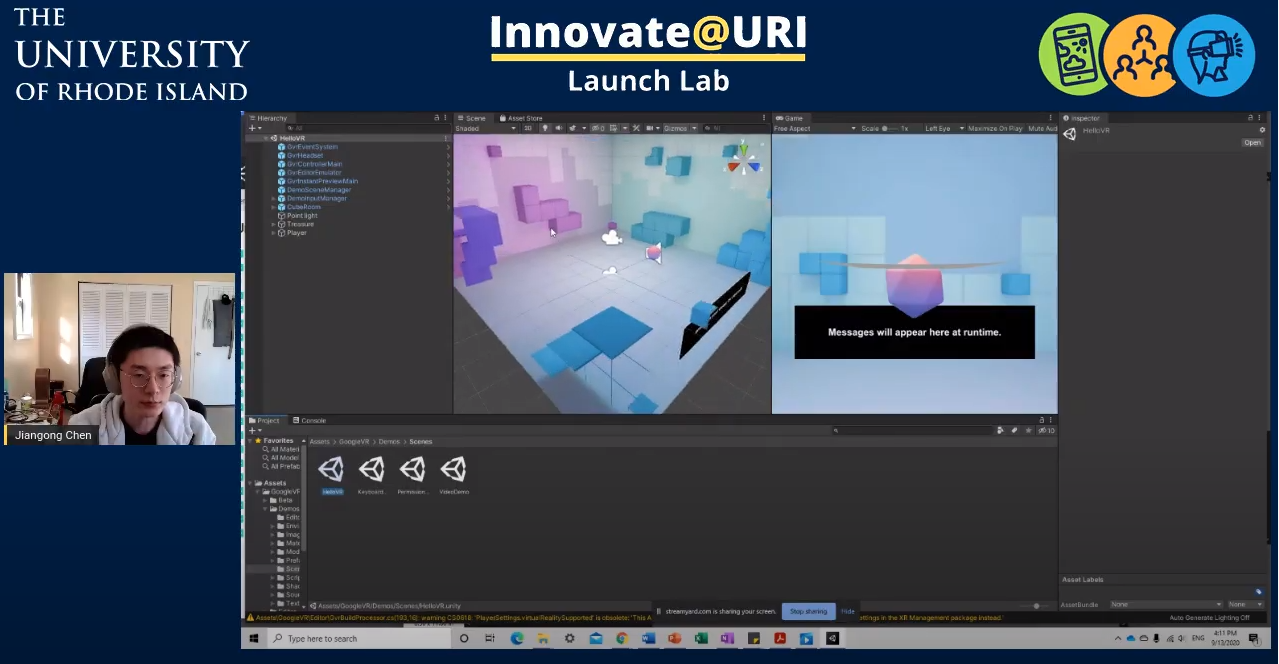Toggle Maximize On Play in Game view
The image size is (1279, 664).
coord(995,128)
